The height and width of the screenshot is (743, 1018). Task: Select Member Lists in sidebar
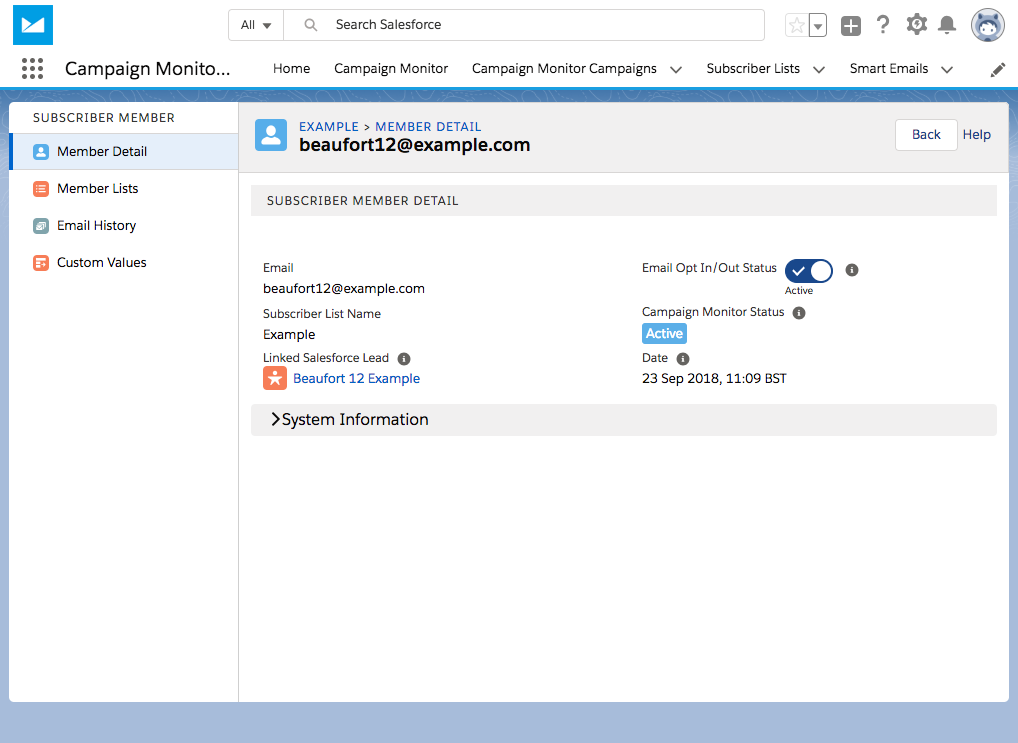125,189
